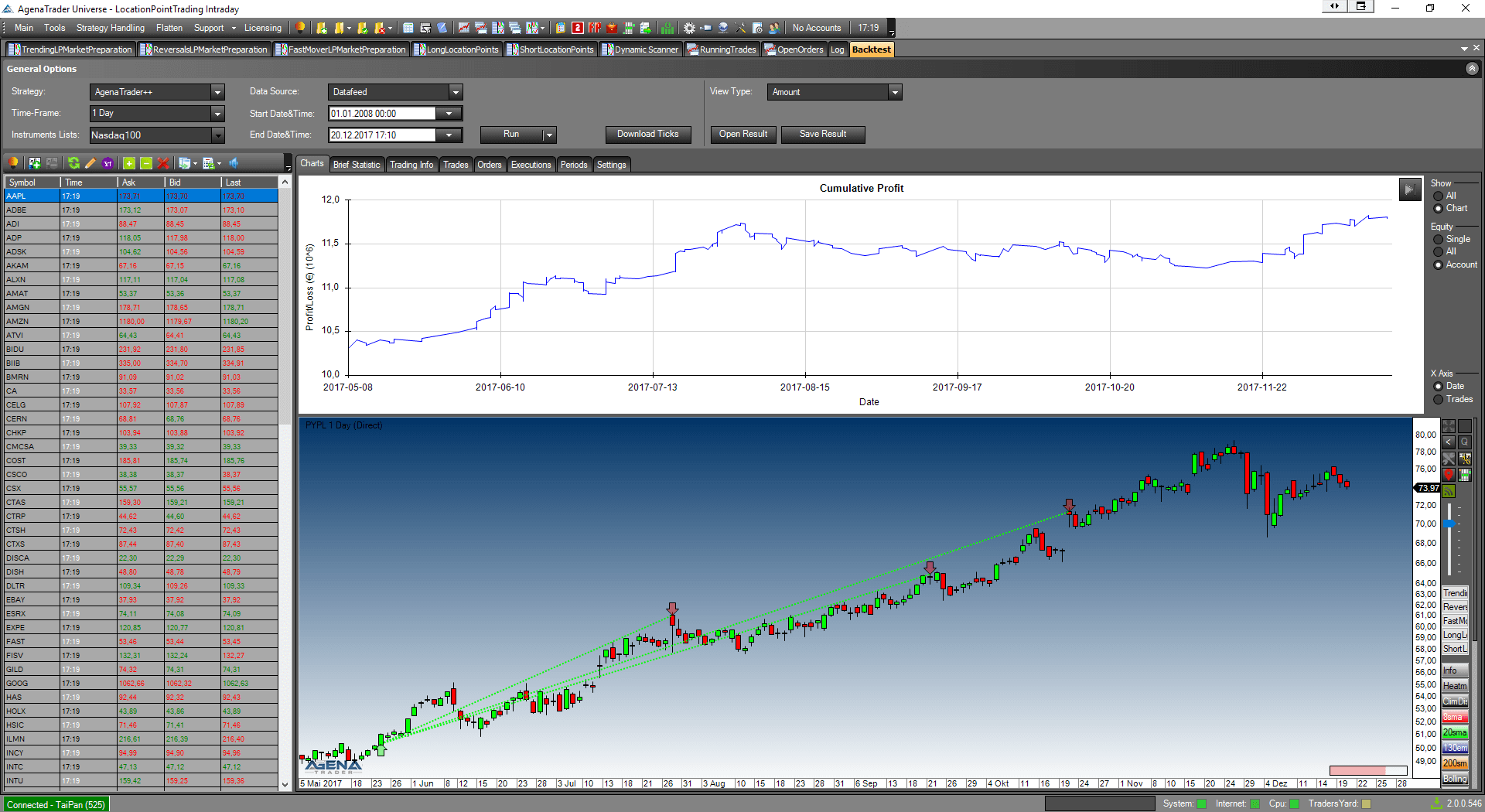Open the View Type Amount dropdown

(x=895, y=92)
